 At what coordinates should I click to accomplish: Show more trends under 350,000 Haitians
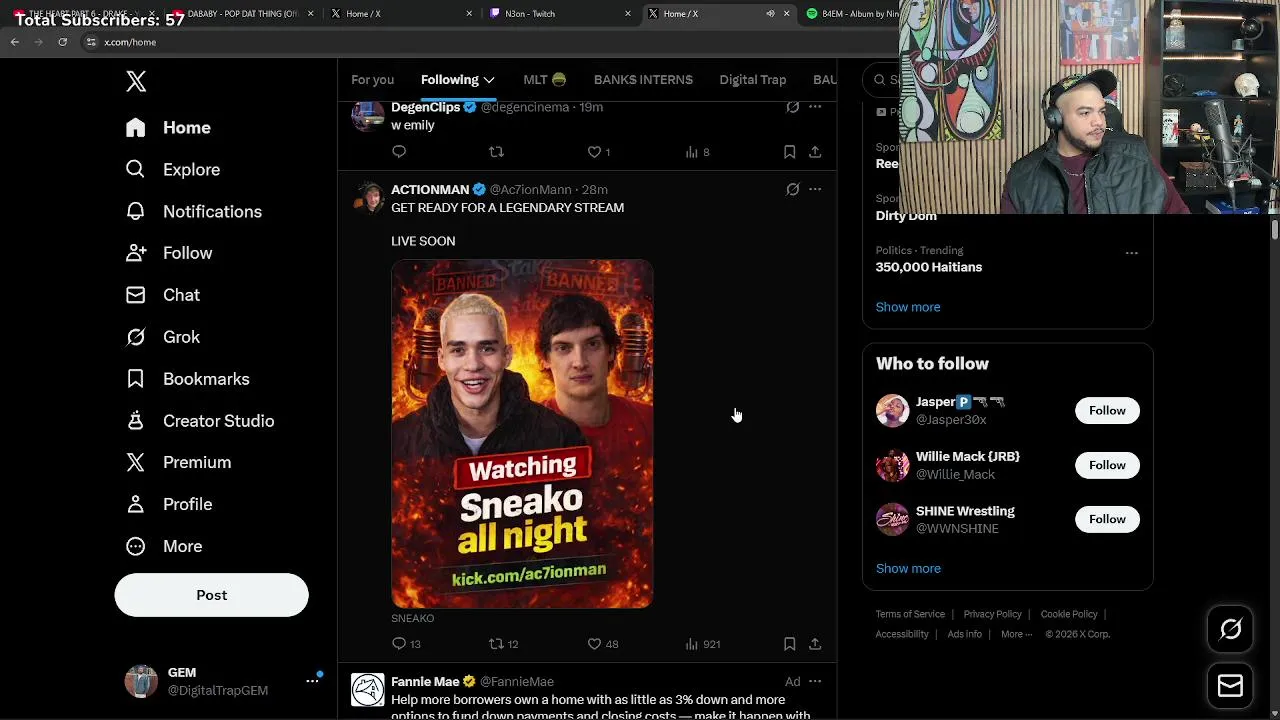(x=908, y=307)
